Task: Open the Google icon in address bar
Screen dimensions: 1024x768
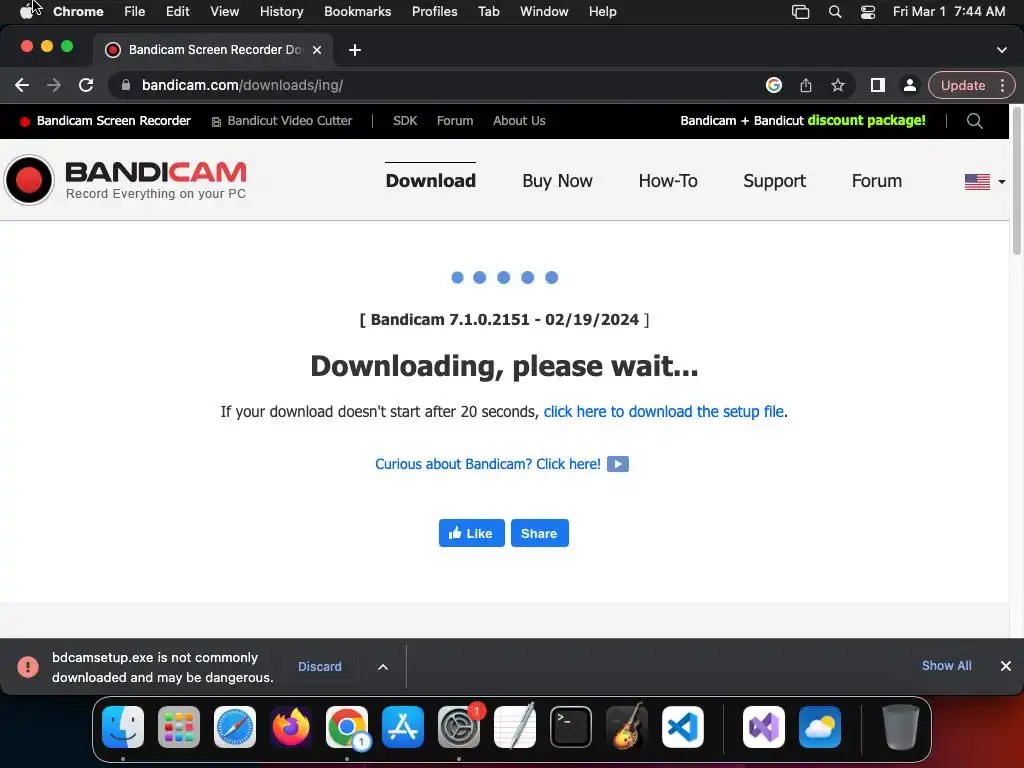Action: point(774,85)
